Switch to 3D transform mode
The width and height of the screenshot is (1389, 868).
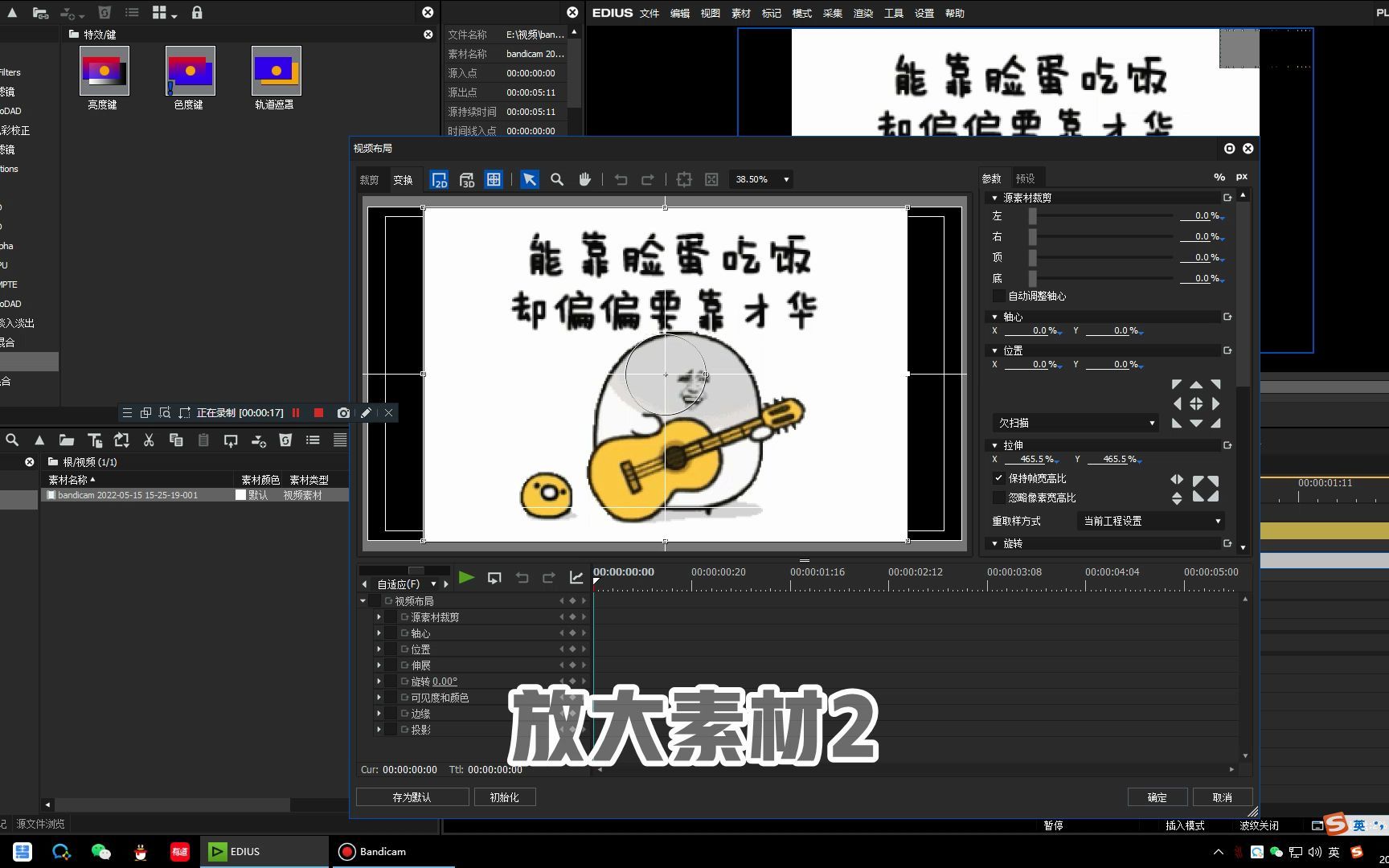[x=467, y=179]
